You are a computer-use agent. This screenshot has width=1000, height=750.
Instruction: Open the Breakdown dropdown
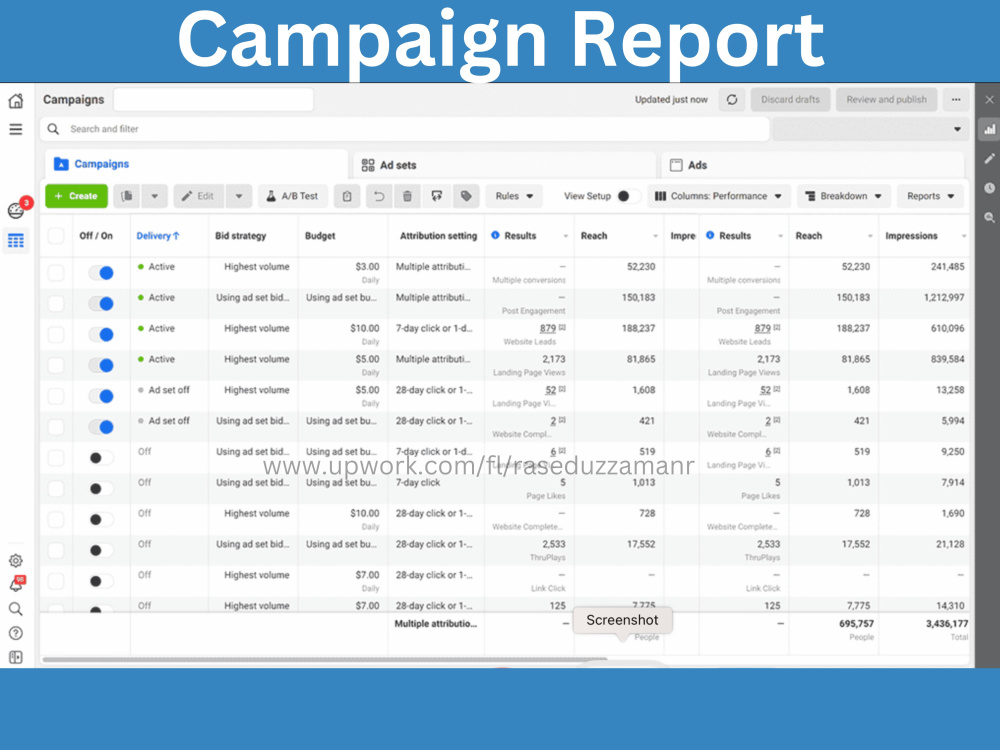click(x=844, y=196)
